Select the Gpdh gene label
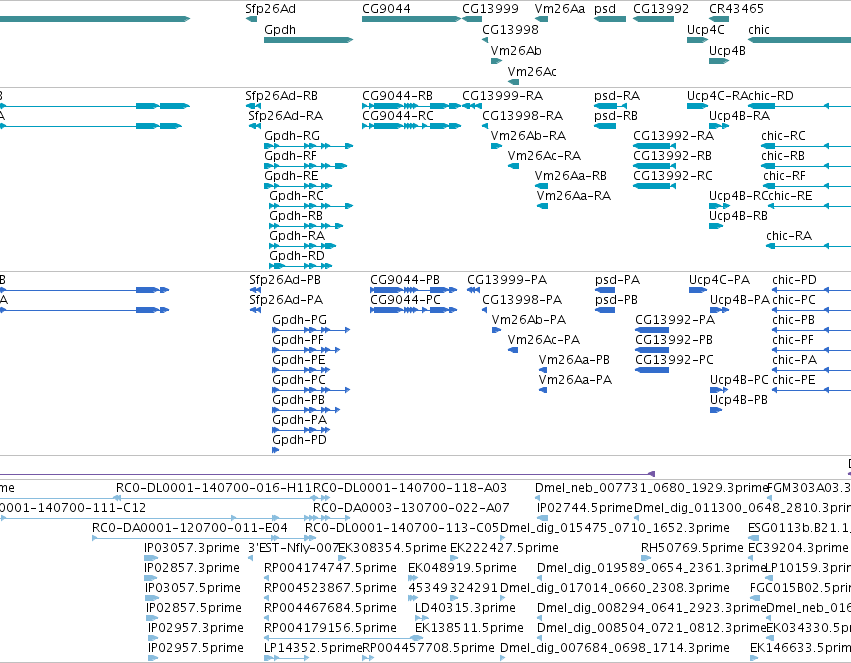The height and width of the screenshot is (663, 851). (x=280, y=30)
